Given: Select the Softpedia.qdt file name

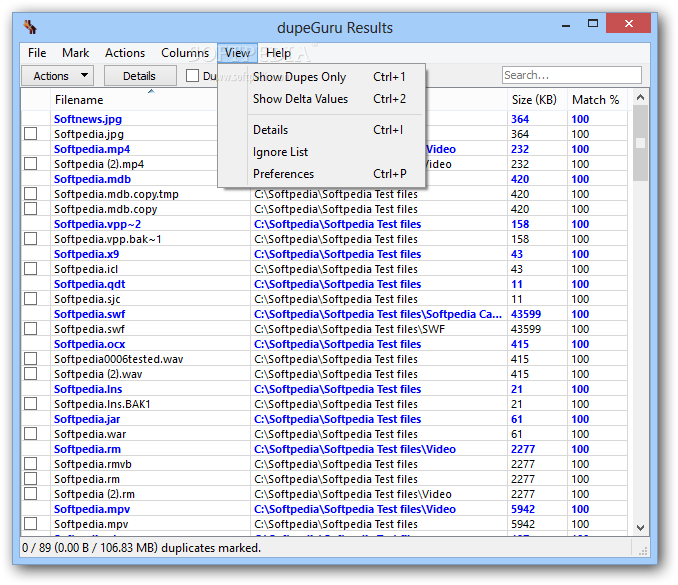Looking at the screenshot, I should tap(90, 284).
